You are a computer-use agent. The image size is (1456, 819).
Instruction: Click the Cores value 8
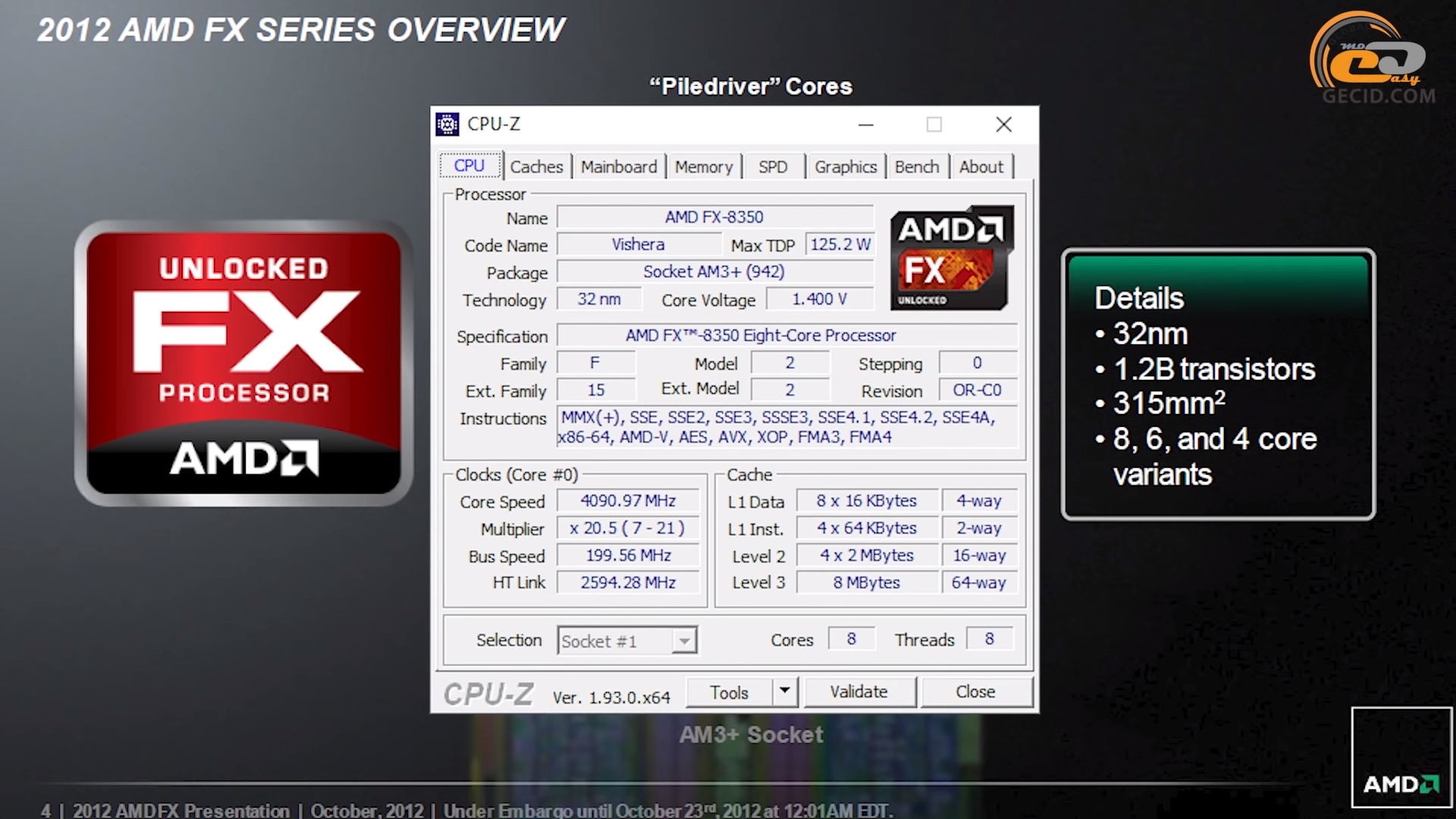click(x=851, y=639)
